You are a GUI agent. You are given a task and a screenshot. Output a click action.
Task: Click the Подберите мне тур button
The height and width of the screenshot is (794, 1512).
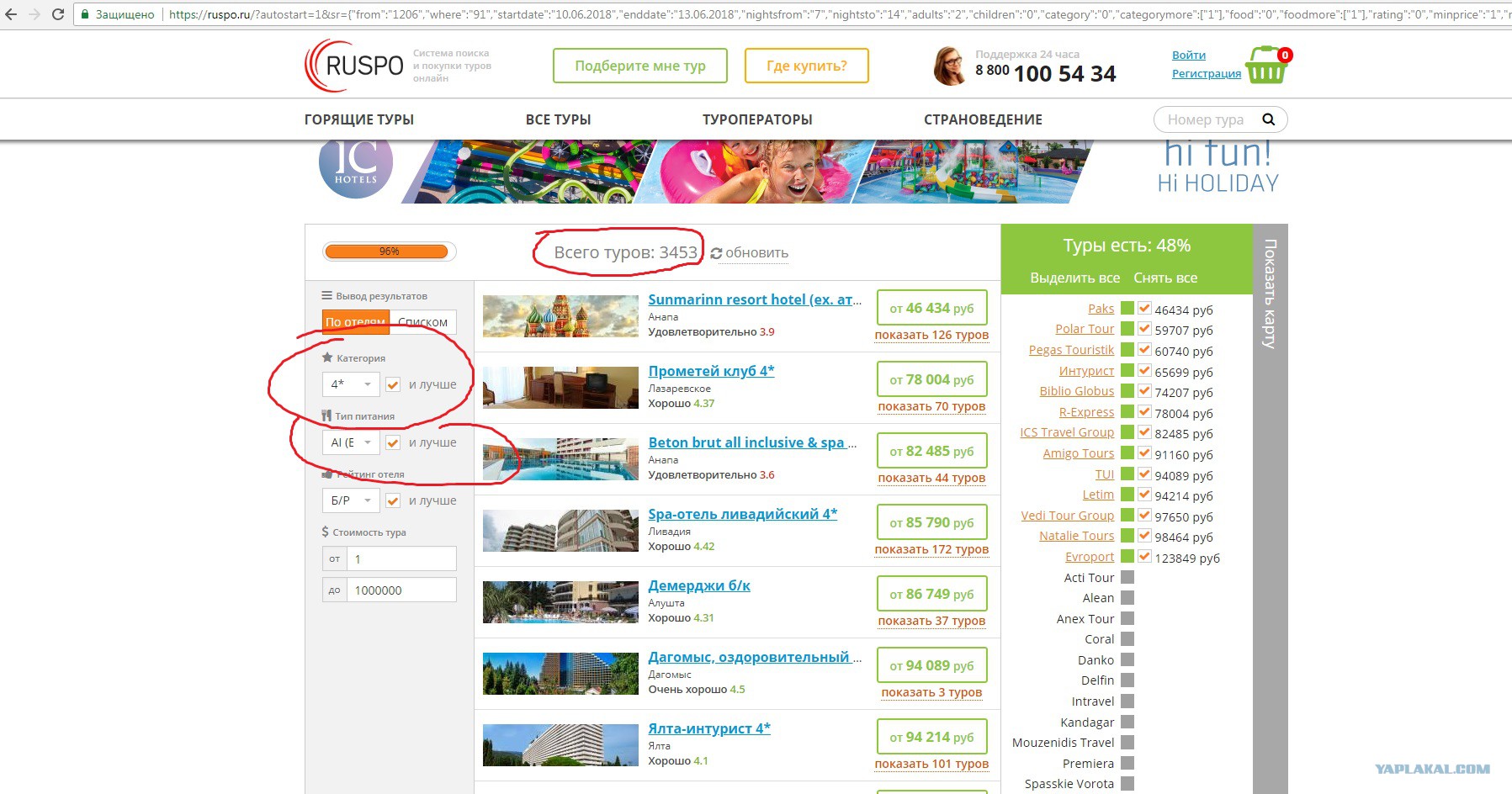(x=640, y=66)
